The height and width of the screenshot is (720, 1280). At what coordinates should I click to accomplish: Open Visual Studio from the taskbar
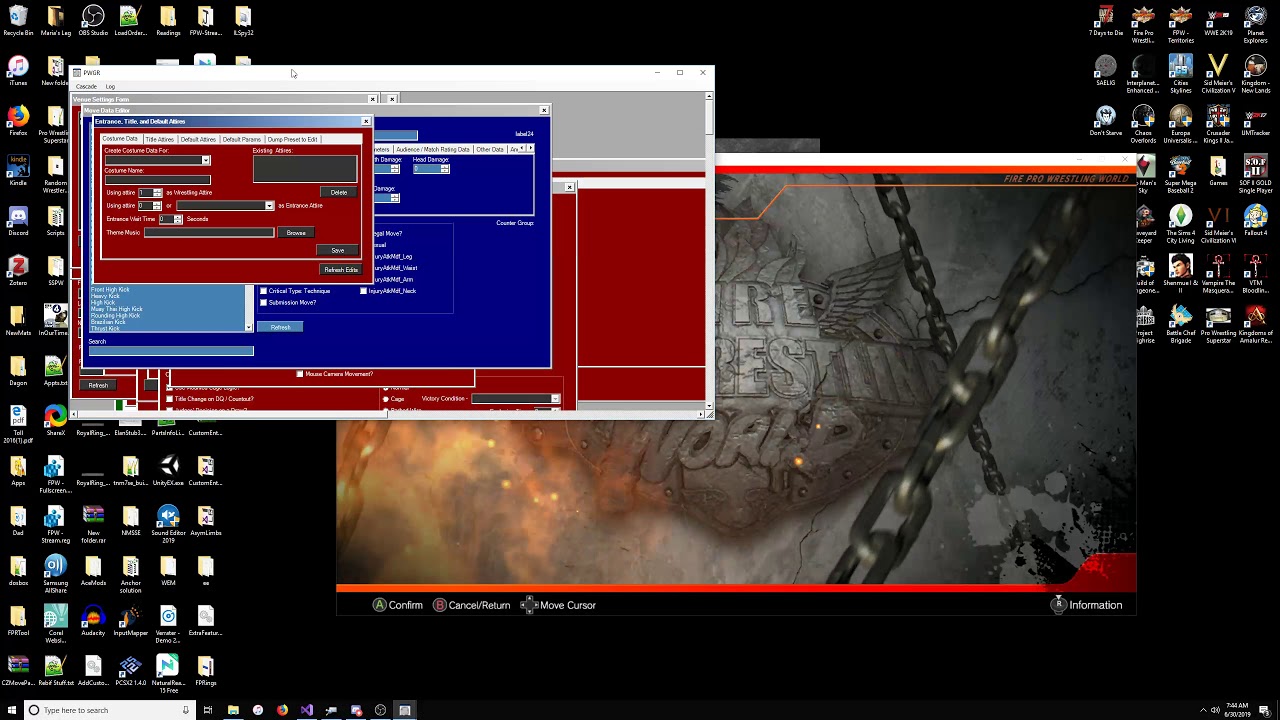tap(307, 710)
